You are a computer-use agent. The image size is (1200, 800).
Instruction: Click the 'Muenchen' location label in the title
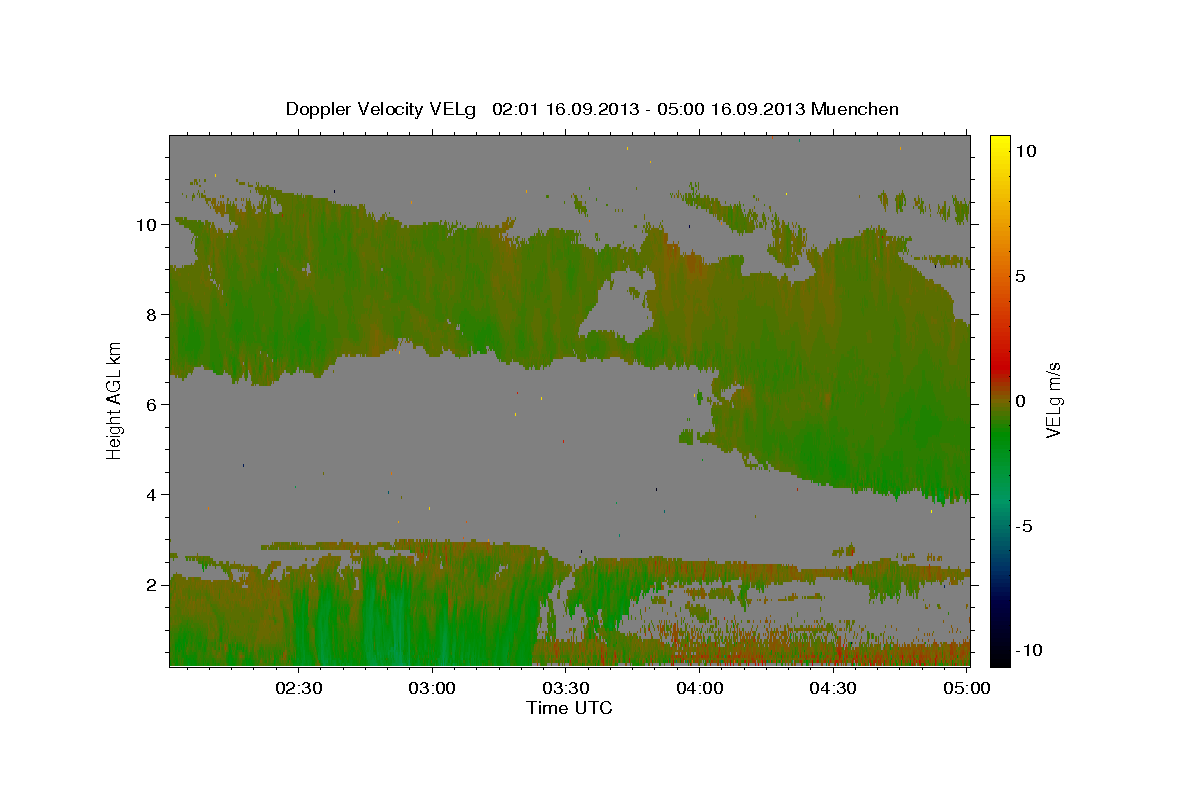(856, 109)
